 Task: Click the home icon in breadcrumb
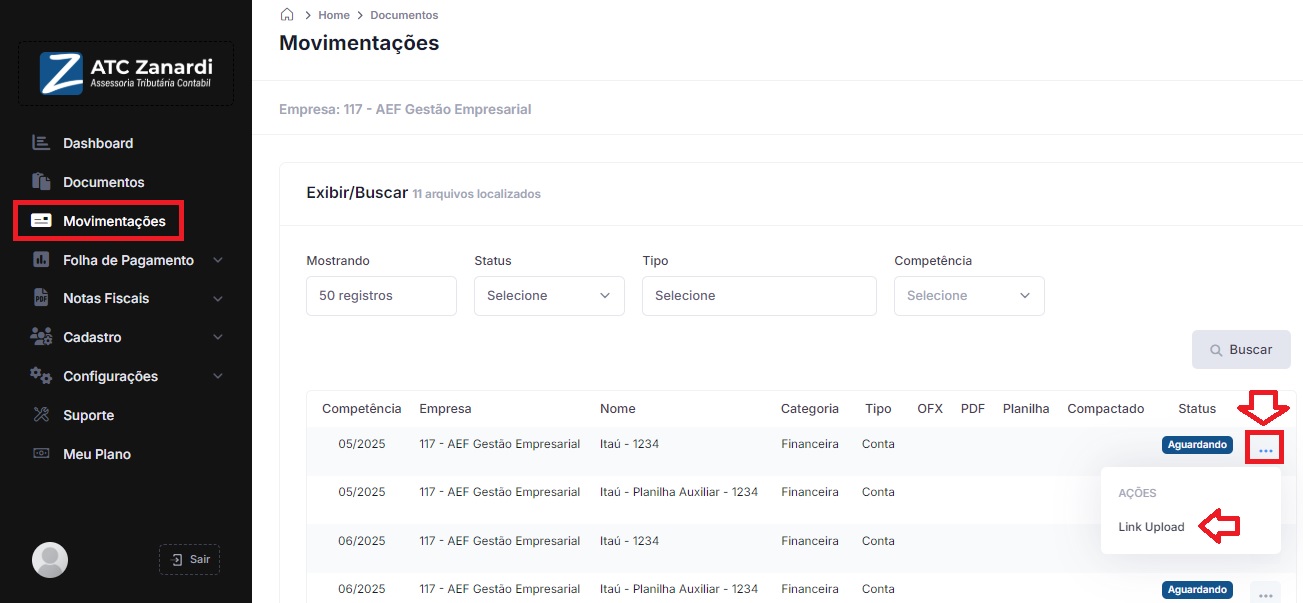[x=287, y=15]
